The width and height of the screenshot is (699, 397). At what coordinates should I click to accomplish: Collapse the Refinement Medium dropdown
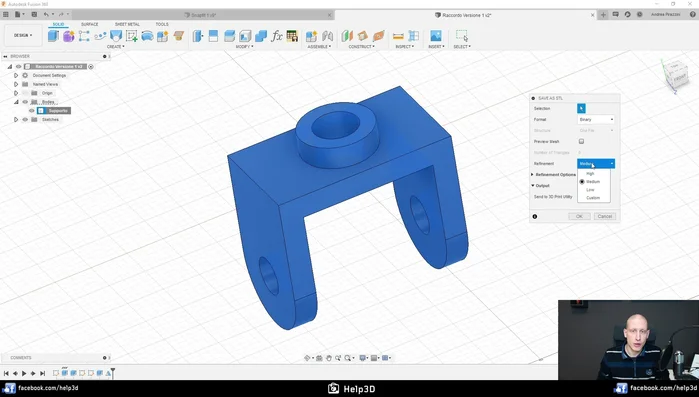coord(596,164)
